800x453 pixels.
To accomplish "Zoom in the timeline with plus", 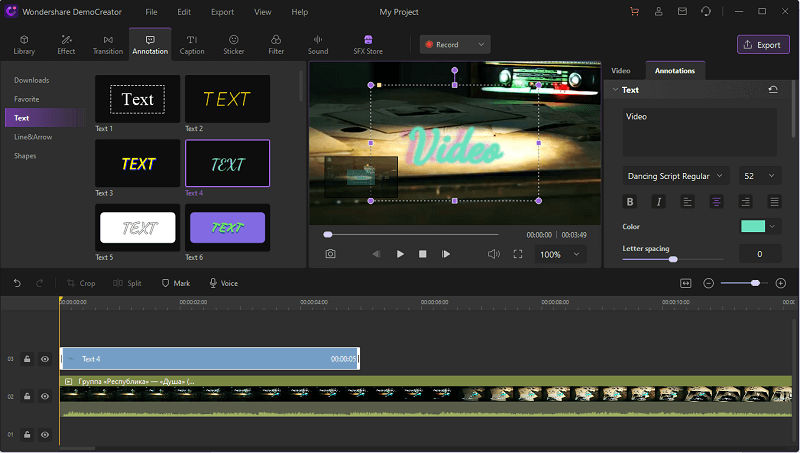I will click(x=781, y=283).
